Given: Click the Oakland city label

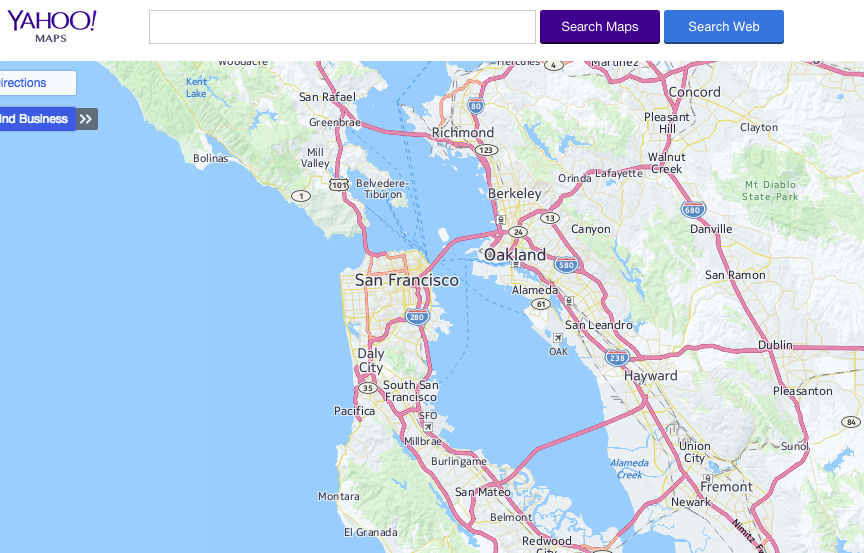Looking at the screenshot, I should coord(515,254).
